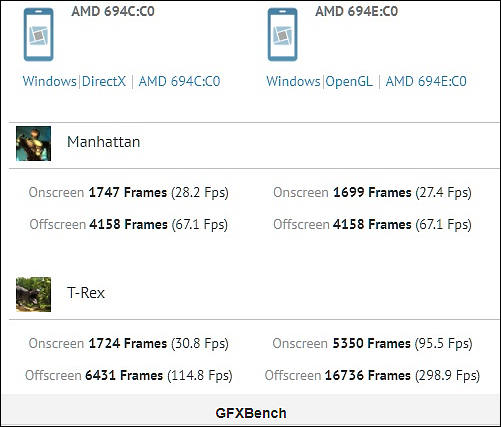Screen dimensions: 501x427
Task: Click the bold AMD 694E:C0 heading
Action: (x=357, y=11)
